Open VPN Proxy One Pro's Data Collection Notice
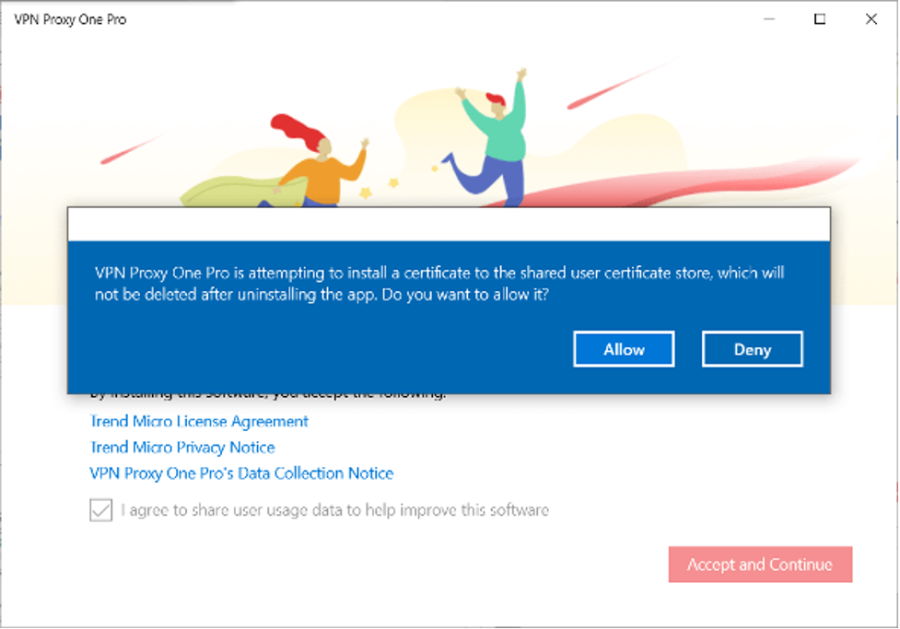This screenshot has height=629, width=900. point(242,473)
